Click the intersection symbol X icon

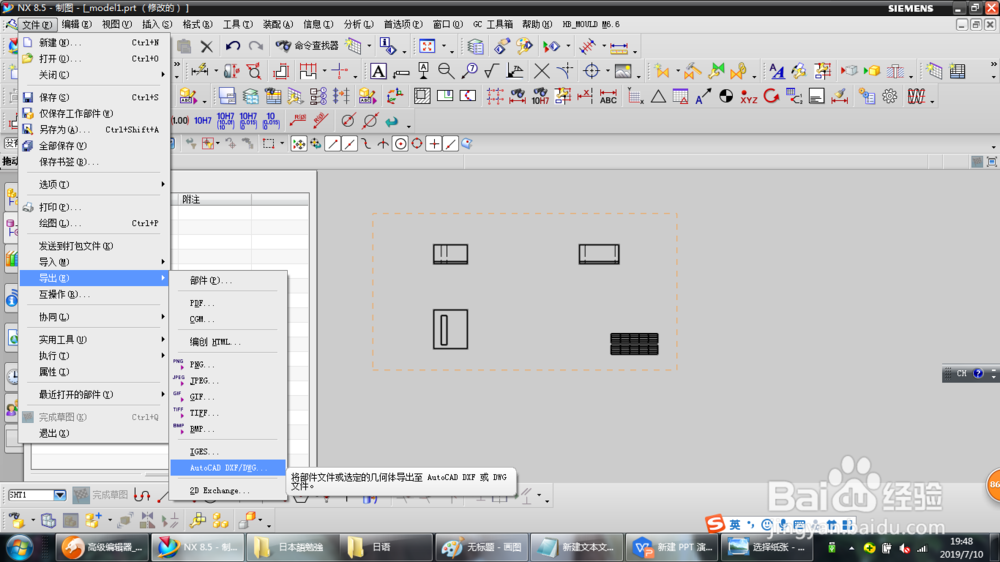tap(541, 71)
